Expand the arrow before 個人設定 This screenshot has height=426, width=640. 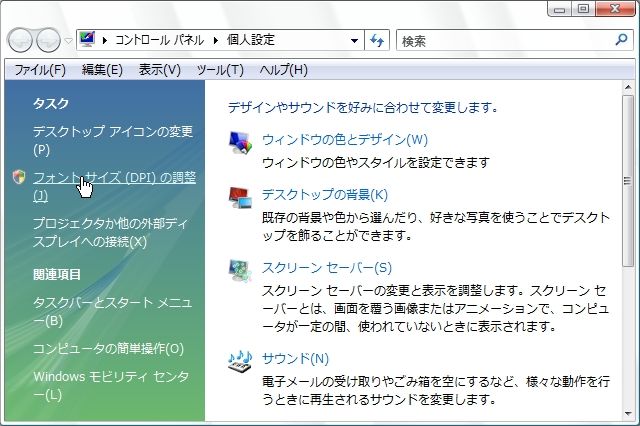(216, 40)
